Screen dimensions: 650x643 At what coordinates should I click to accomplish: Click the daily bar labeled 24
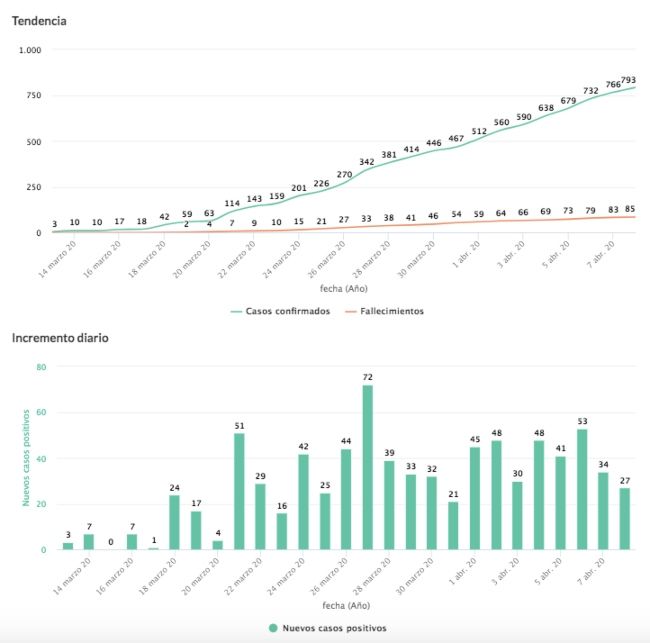pyautogui.click(x=174, y=522)
